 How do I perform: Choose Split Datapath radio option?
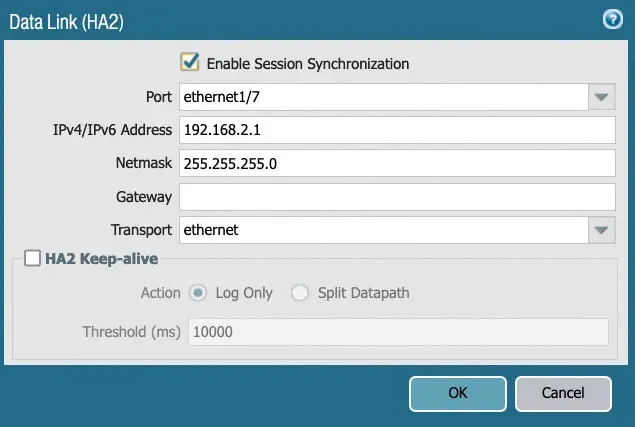[300, 293]
